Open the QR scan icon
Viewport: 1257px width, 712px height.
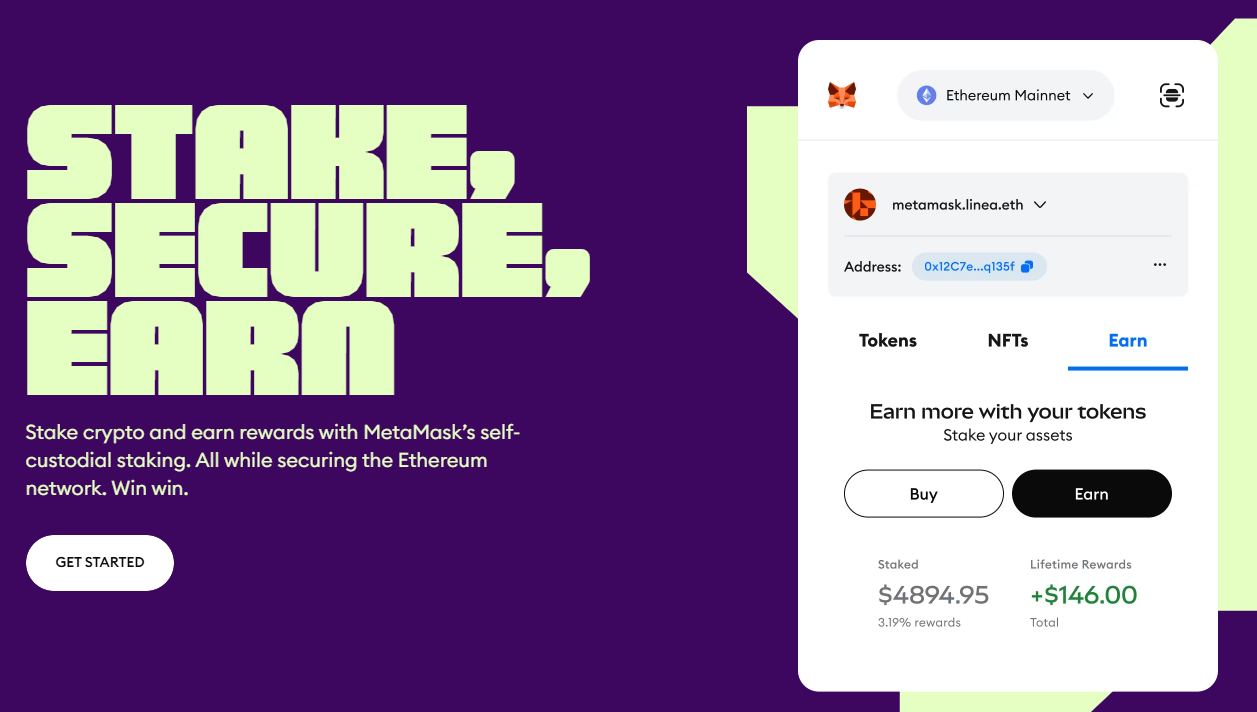tap(1172, 96)
